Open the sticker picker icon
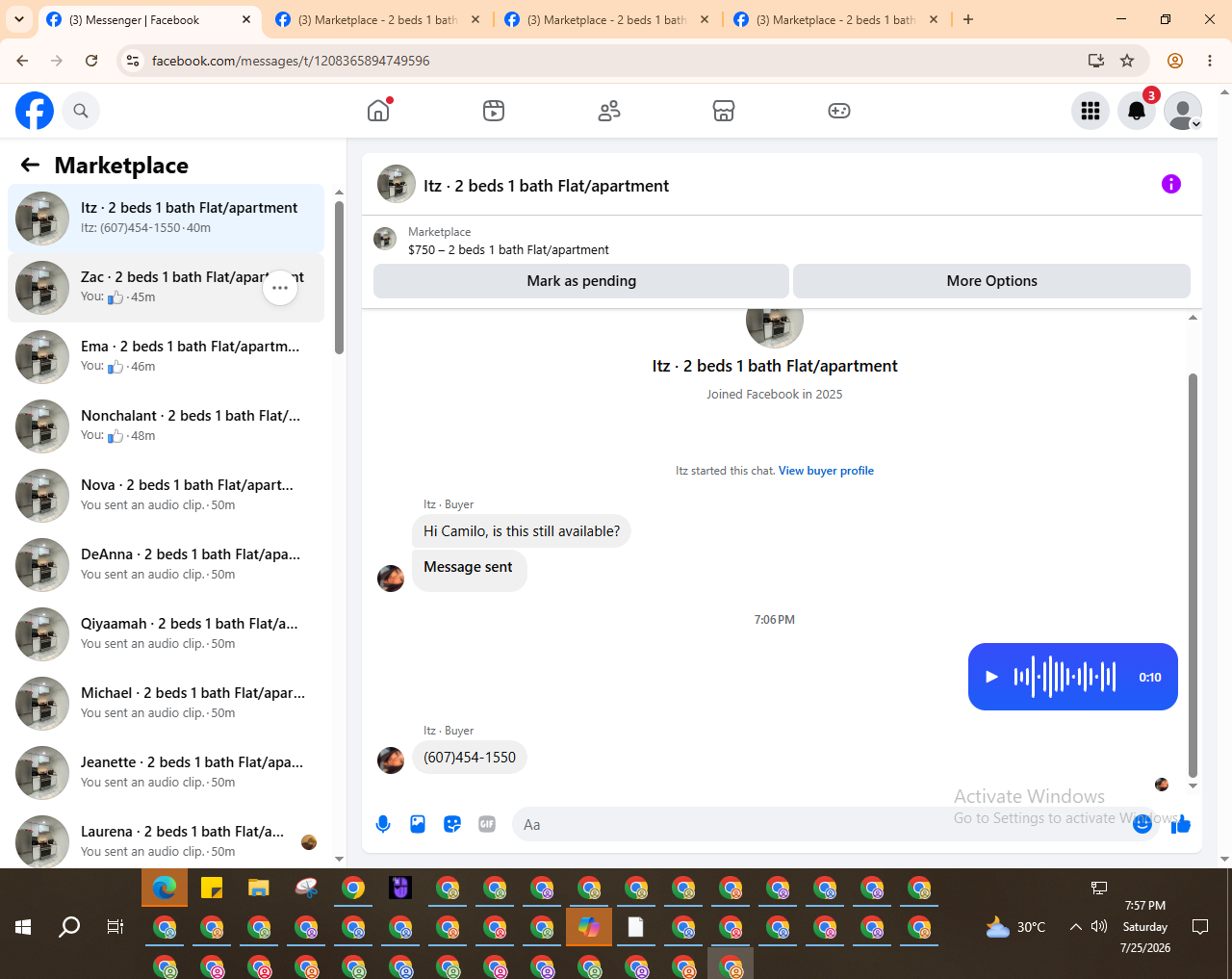The image size is (1232, 979). pos(452,824)
